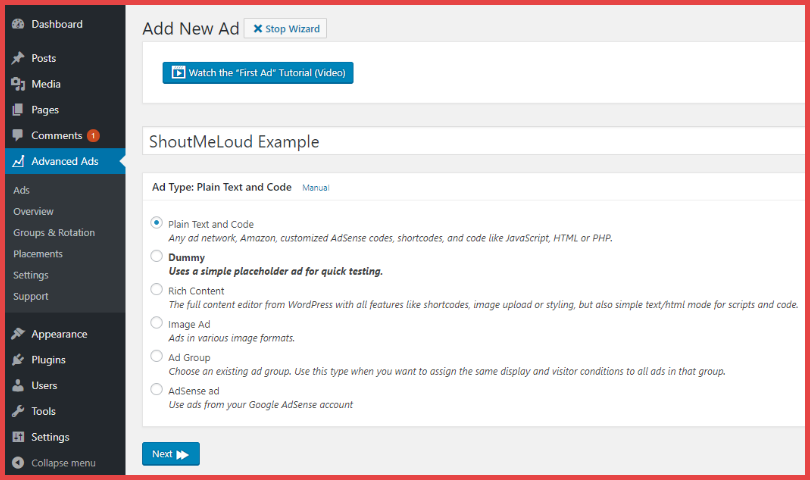Click 'The full content editor from WordPress' description
Viewport: 810px width, 480px height.
tap(484, 304)
